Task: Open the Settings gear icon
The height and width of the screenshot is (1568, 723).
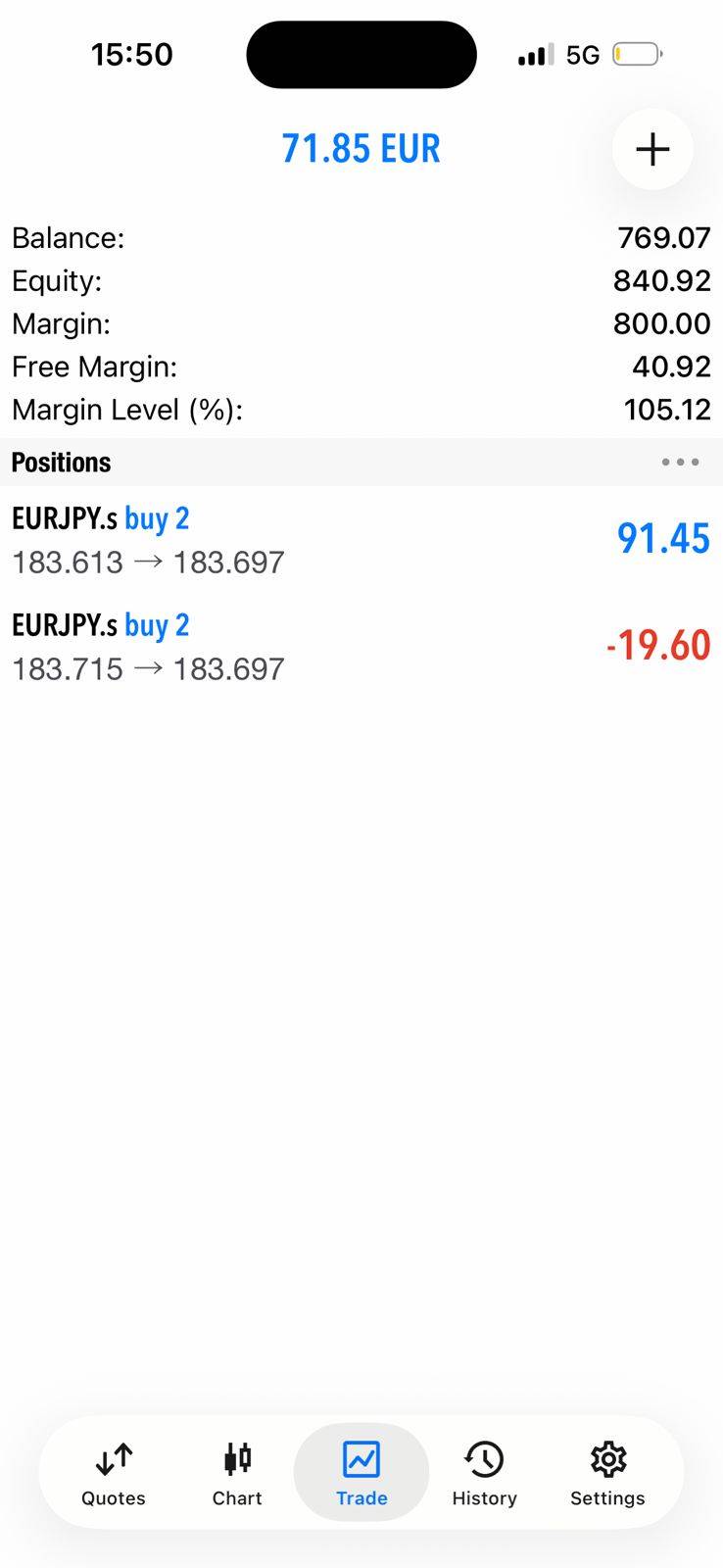Action: click(x=607, y=1459)
